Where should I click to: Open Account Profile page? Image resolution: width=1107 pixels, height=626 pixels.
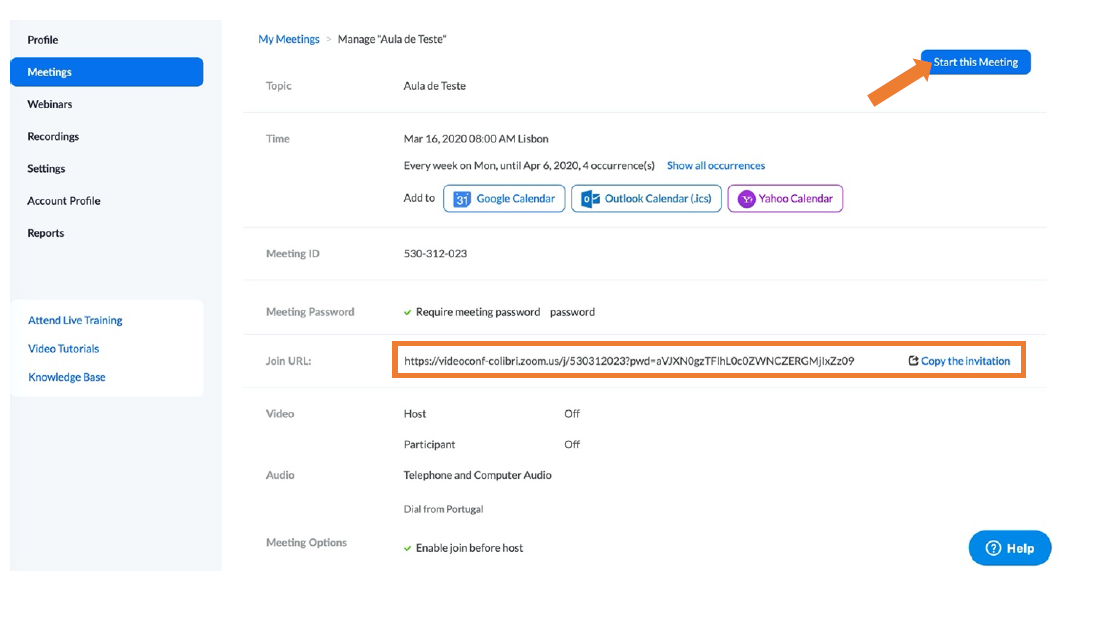(x=64, y=201)
